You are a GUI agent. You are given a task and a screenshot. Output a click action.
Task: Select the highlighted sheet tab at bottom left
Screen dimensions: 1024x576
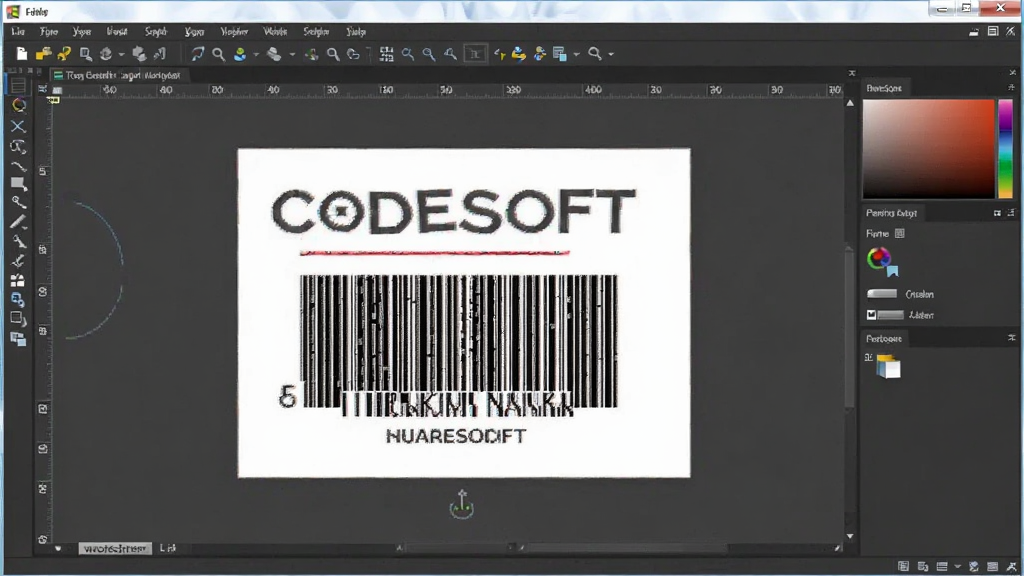tap(115, 549)
